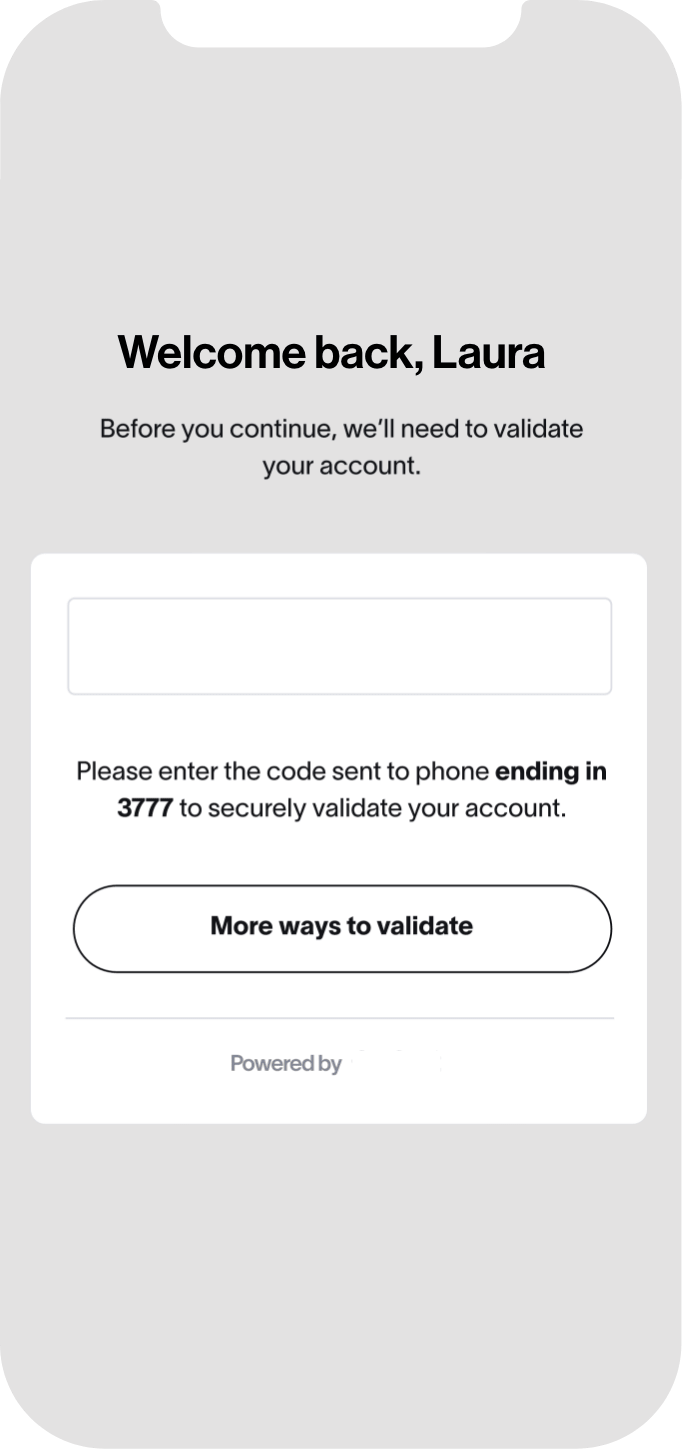Click the bold ending in 3777 text

pos(361,790)
